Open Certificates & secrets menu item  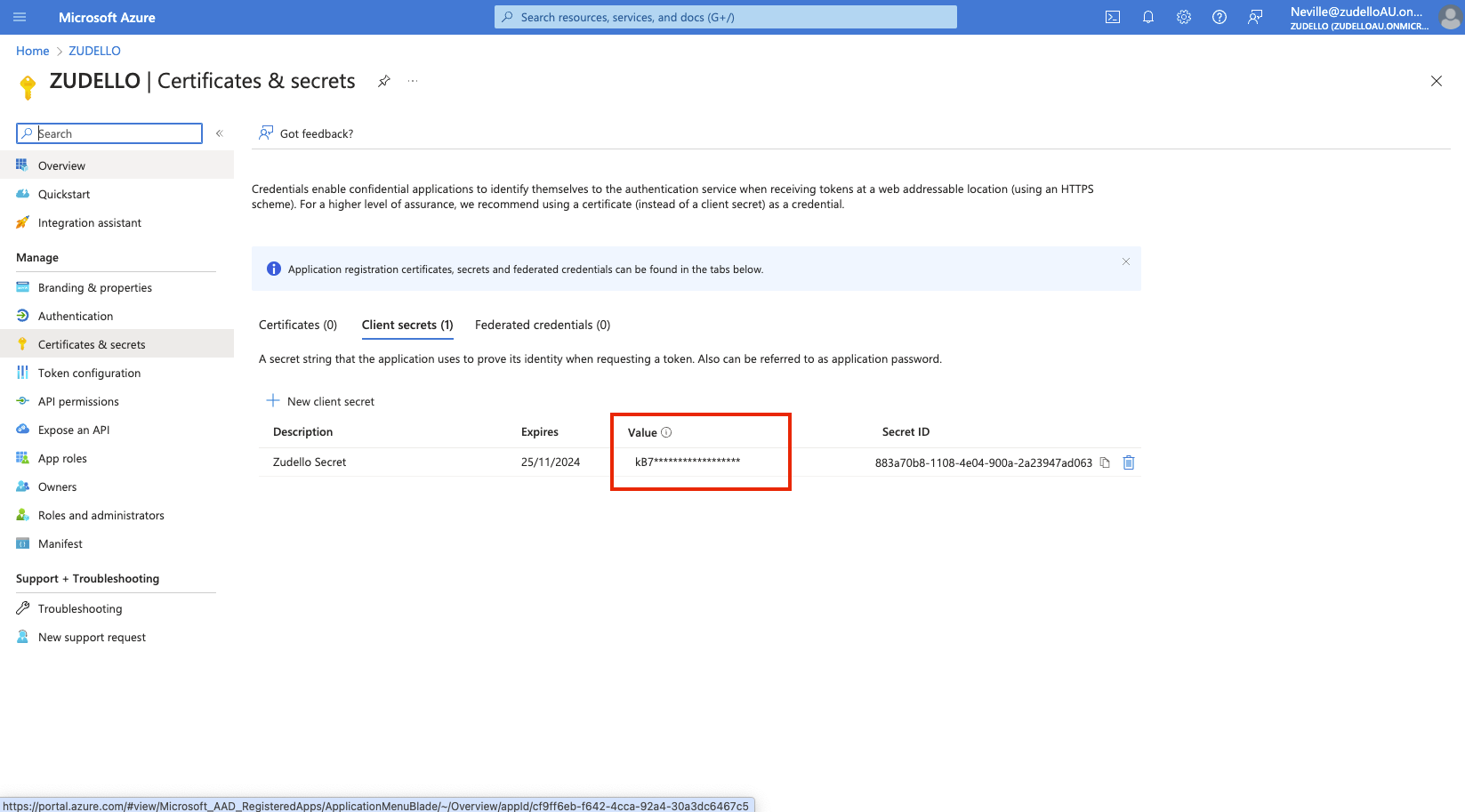click(117, 344)
